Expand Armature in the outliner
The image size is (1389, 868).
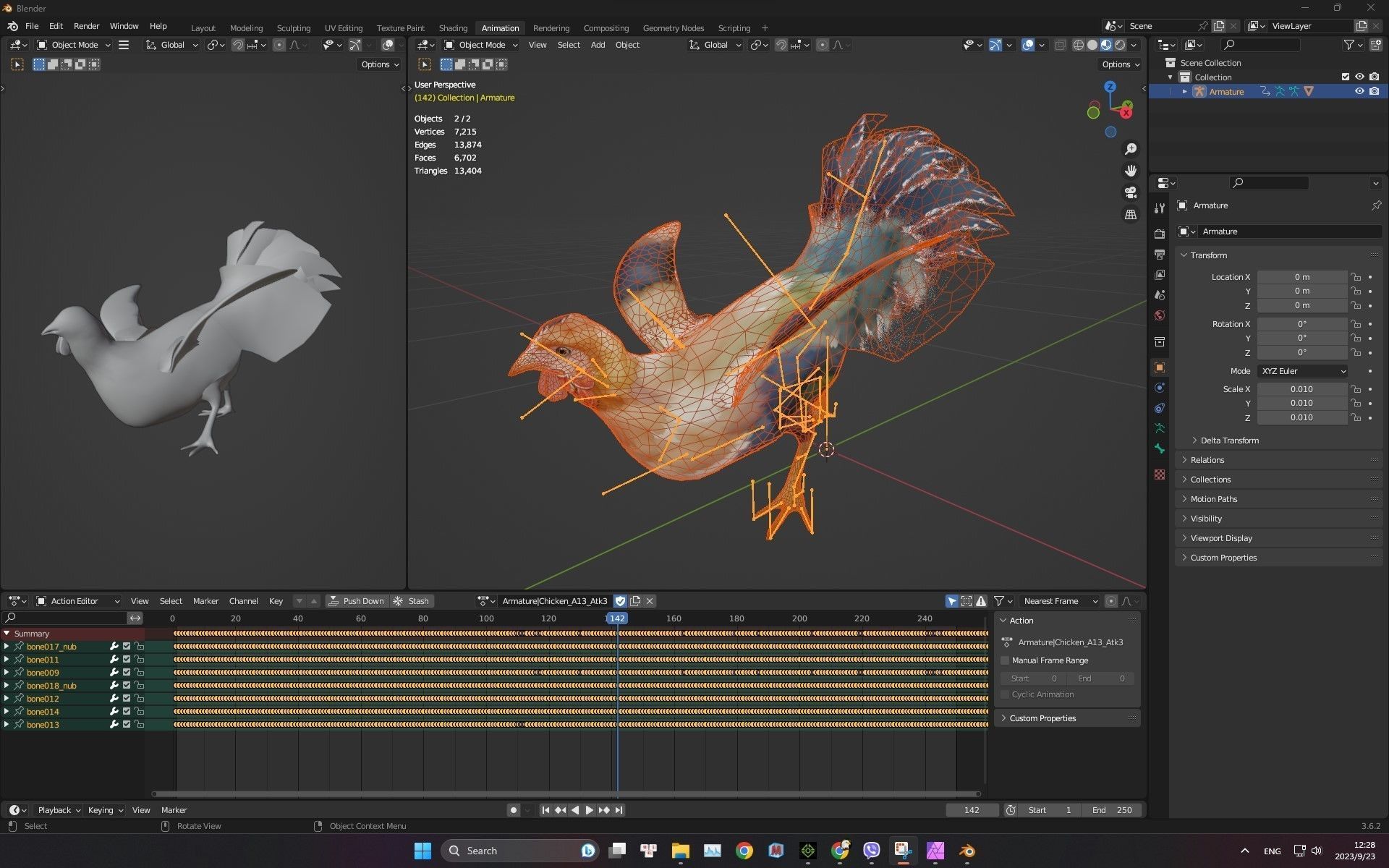coord(1184,91)
